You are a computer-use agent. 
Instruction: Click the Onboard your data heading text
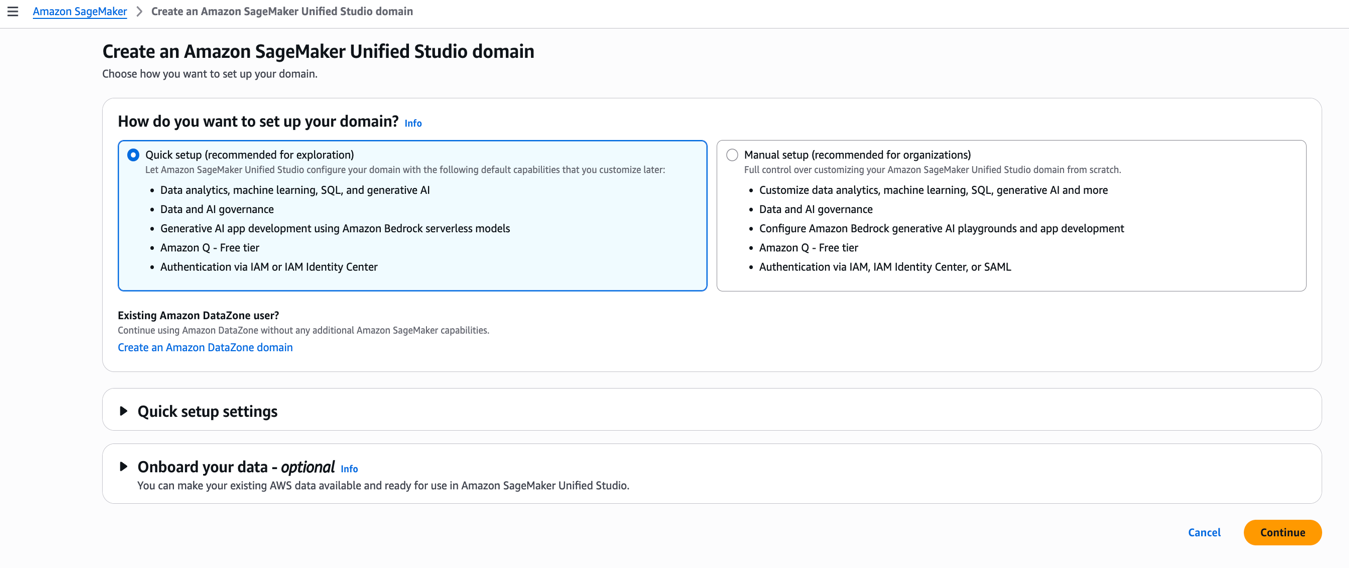(235, 467)
